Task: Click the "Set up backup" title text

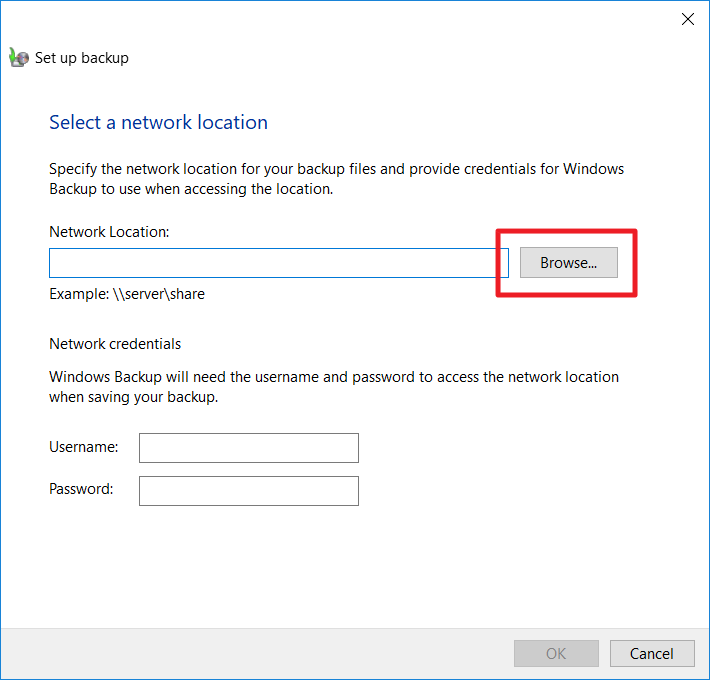Action: pos(82,58)
